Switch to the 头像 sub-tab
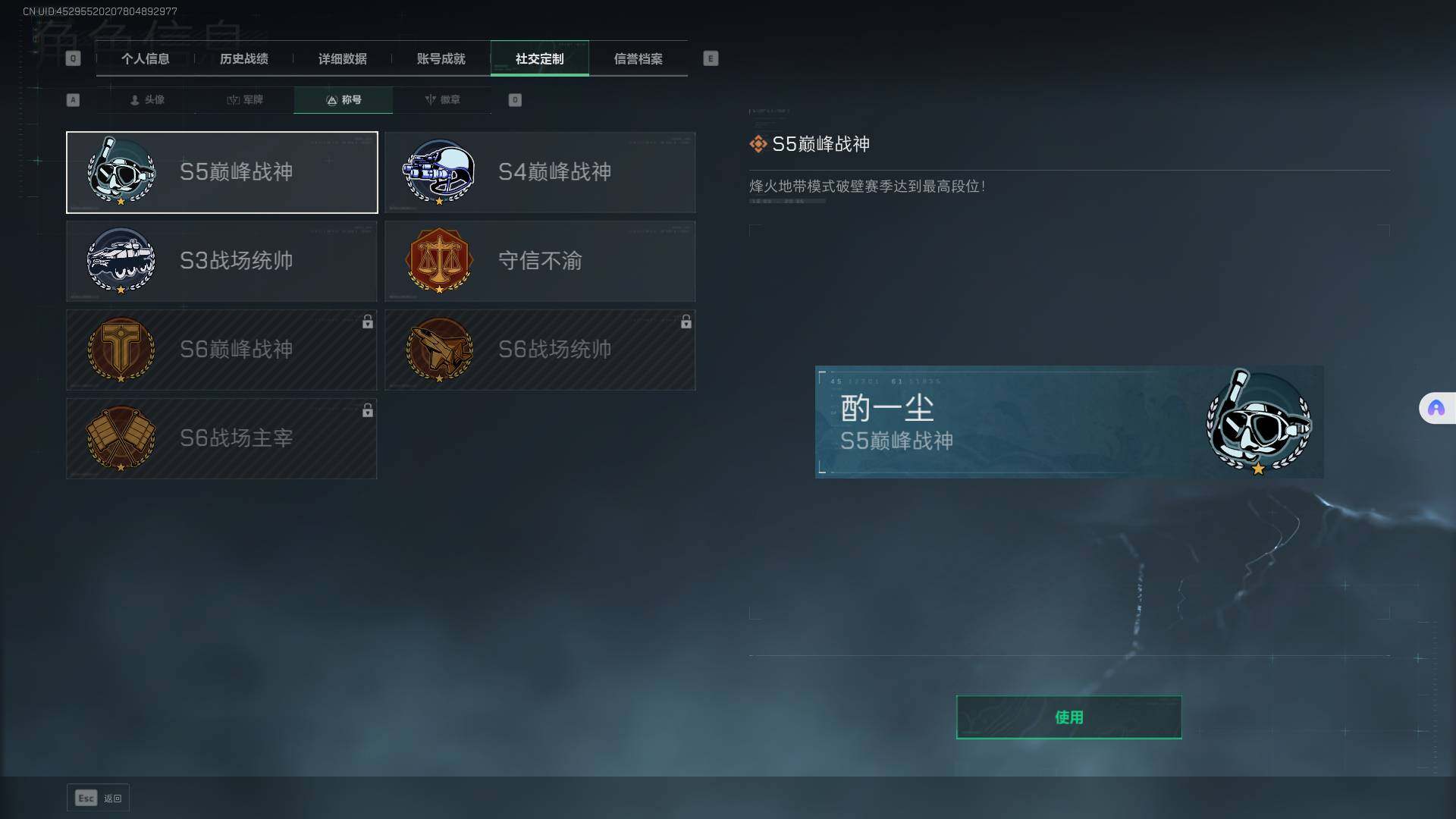 pyautogui.click(x=147, y=99)
